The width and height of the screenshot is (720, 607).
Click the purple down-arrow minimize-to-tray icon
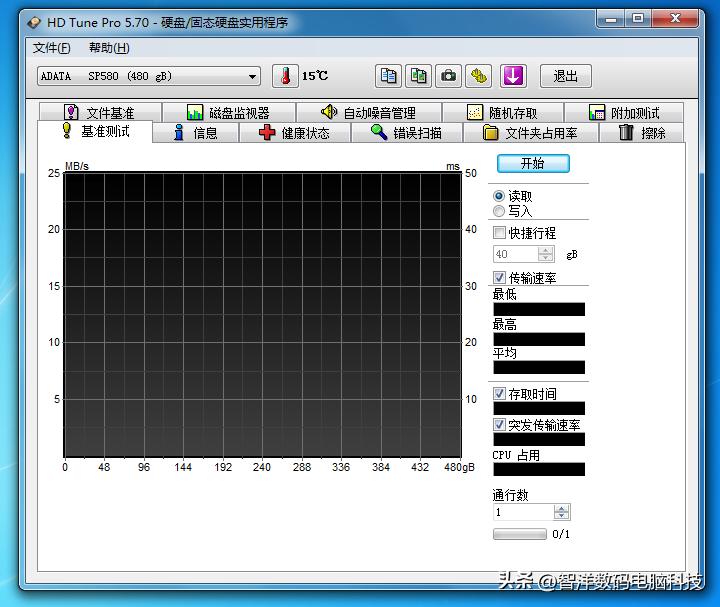coord(513,76)
